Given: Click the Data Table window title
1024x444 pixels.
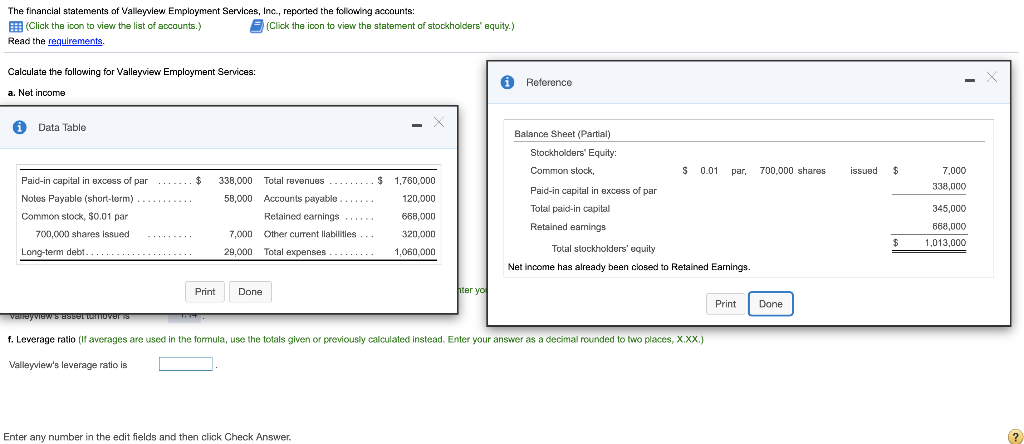Looking at the screenshot, I should [62, 127].
